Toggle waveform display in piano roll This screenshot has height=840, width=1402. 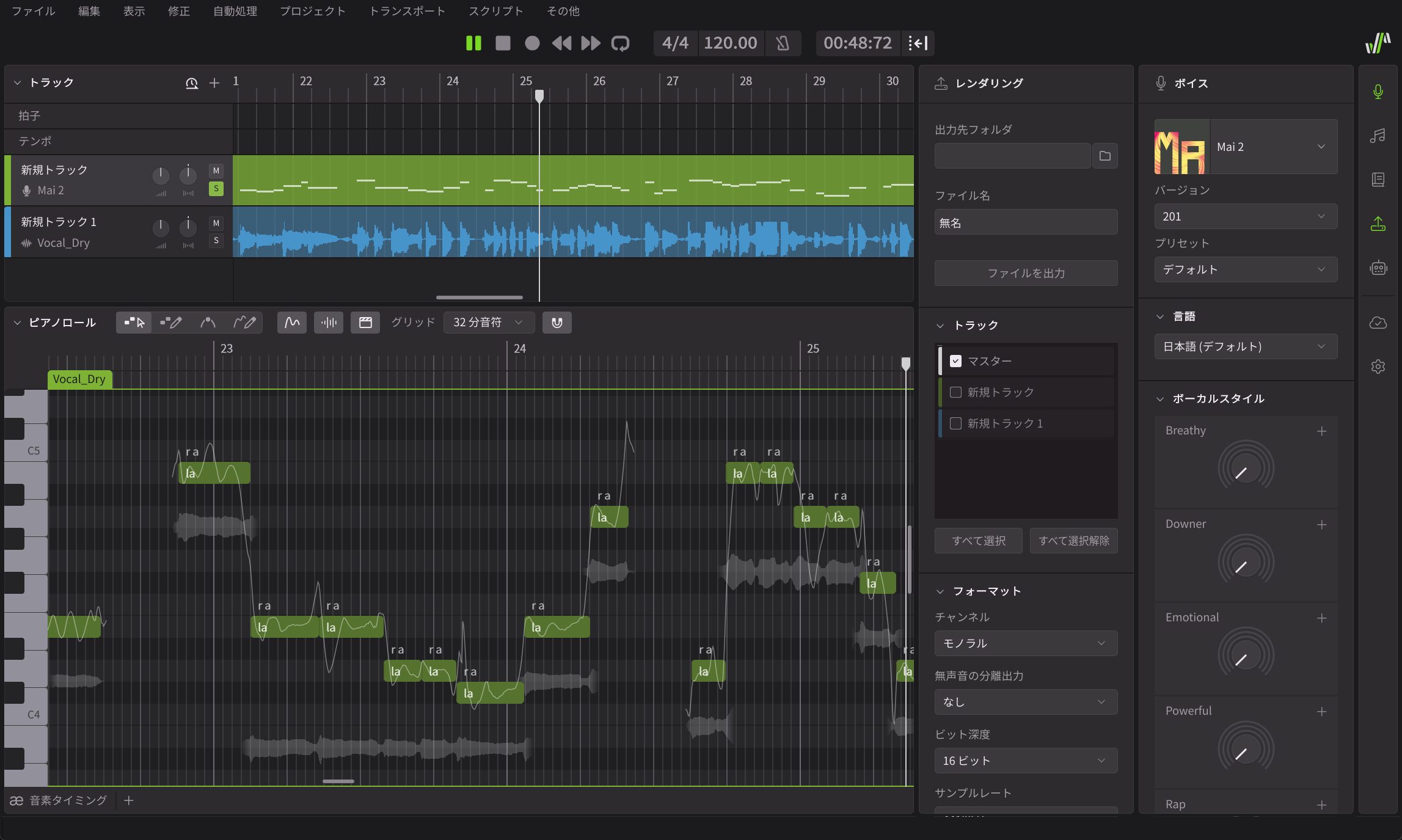click(329, 323)
